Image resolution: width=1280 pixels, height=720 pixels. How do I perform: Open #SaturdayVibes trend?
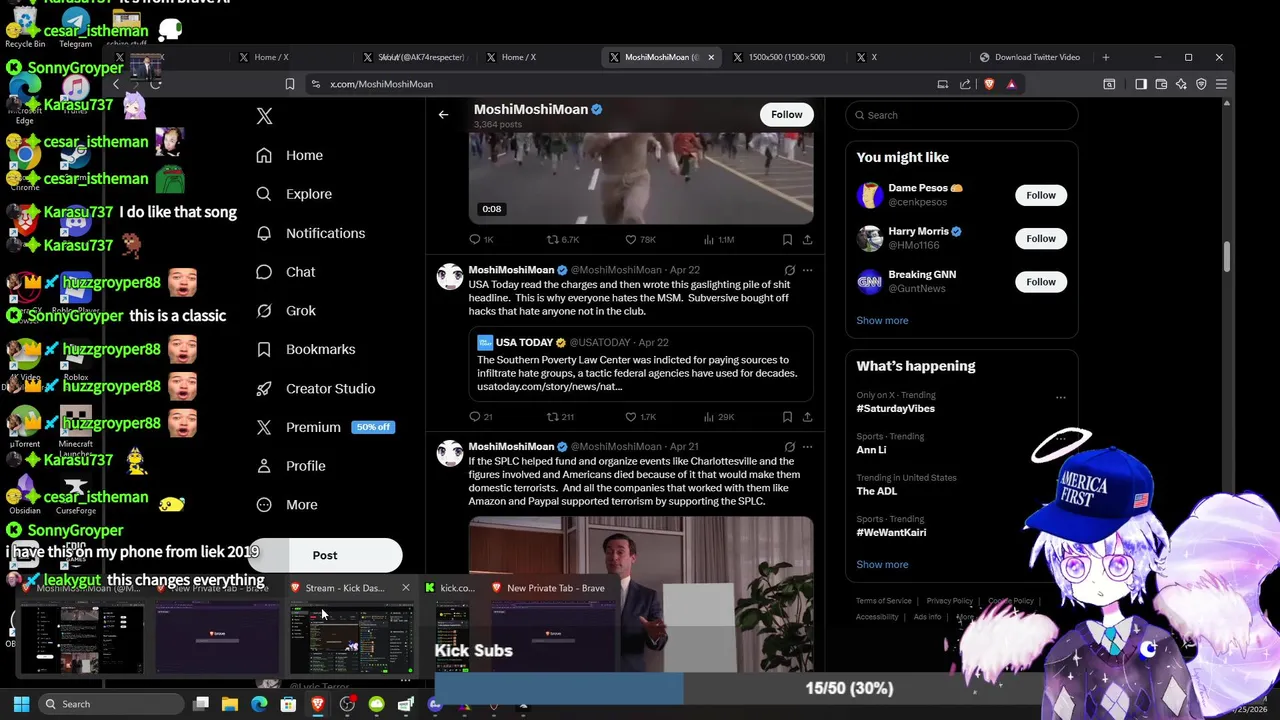point(895,409)
